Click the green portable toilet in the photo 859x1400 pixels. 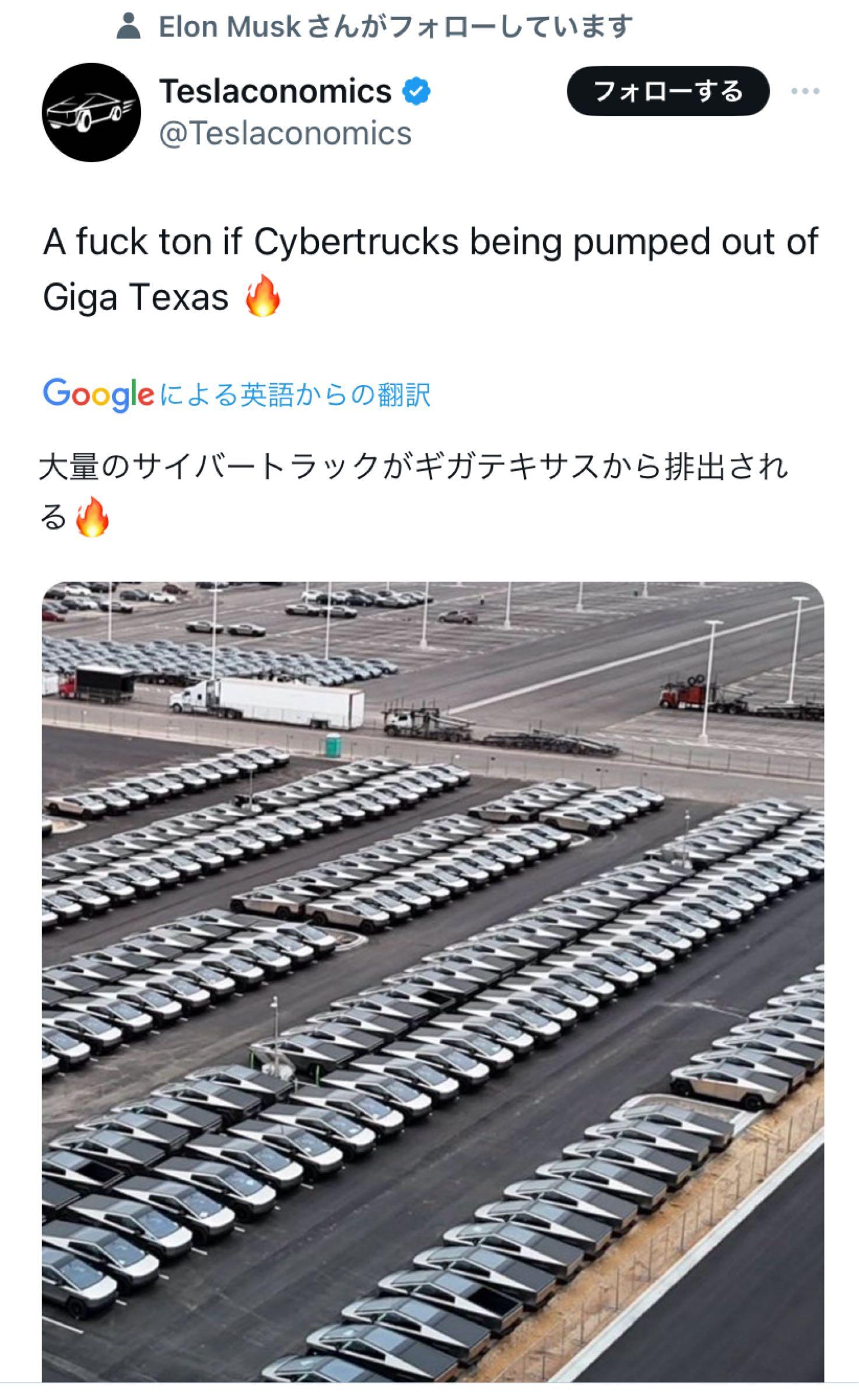(x=333, y=745)
